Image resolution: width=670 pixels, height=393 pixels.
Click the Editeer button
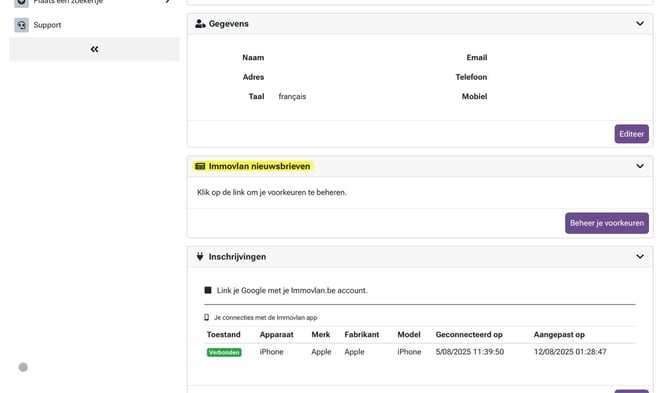click(x=632, y=134)
